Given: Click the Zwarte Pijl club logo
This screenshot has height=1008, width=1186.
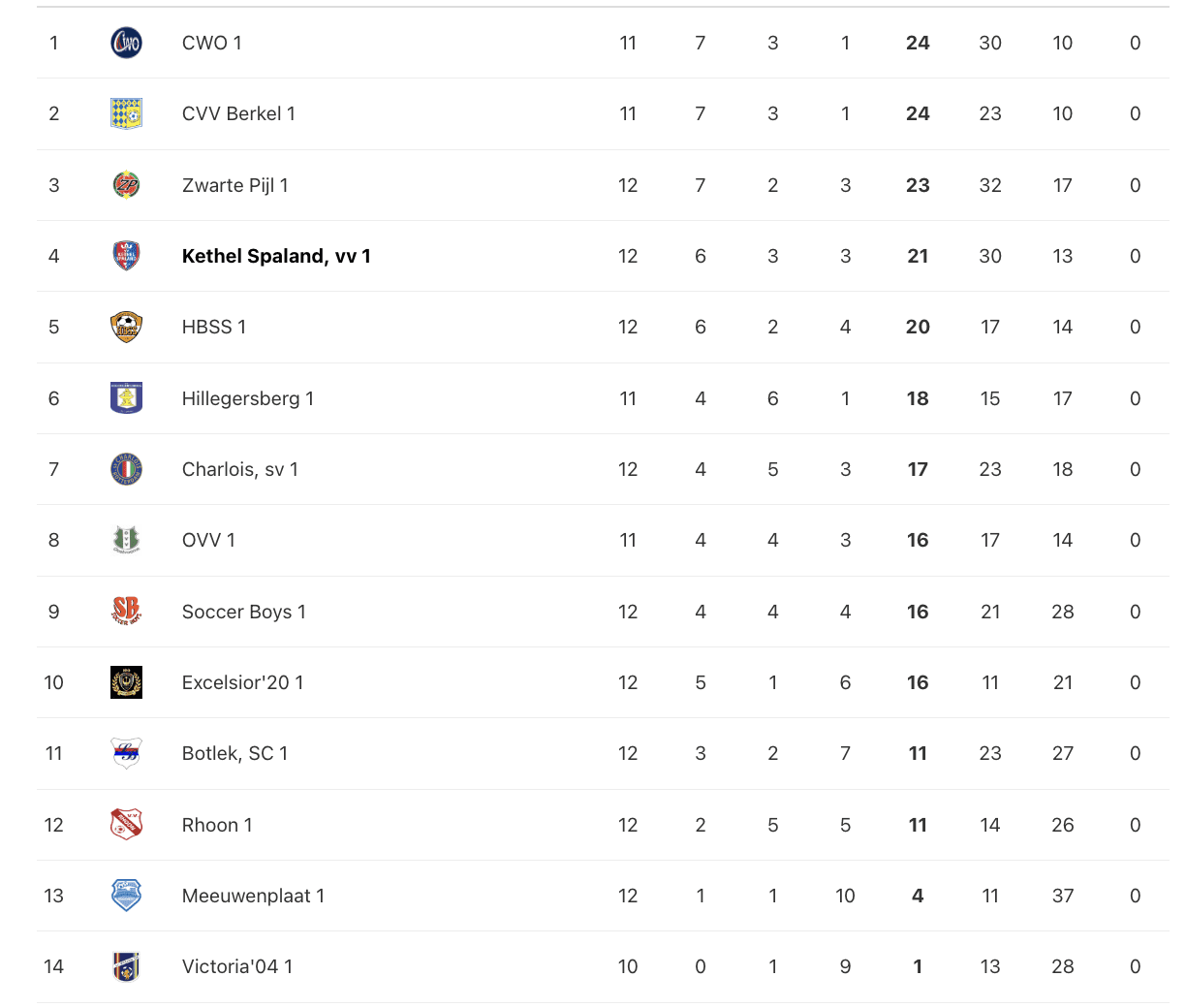Looking at the screenshot, I should [x=126, y=185].
